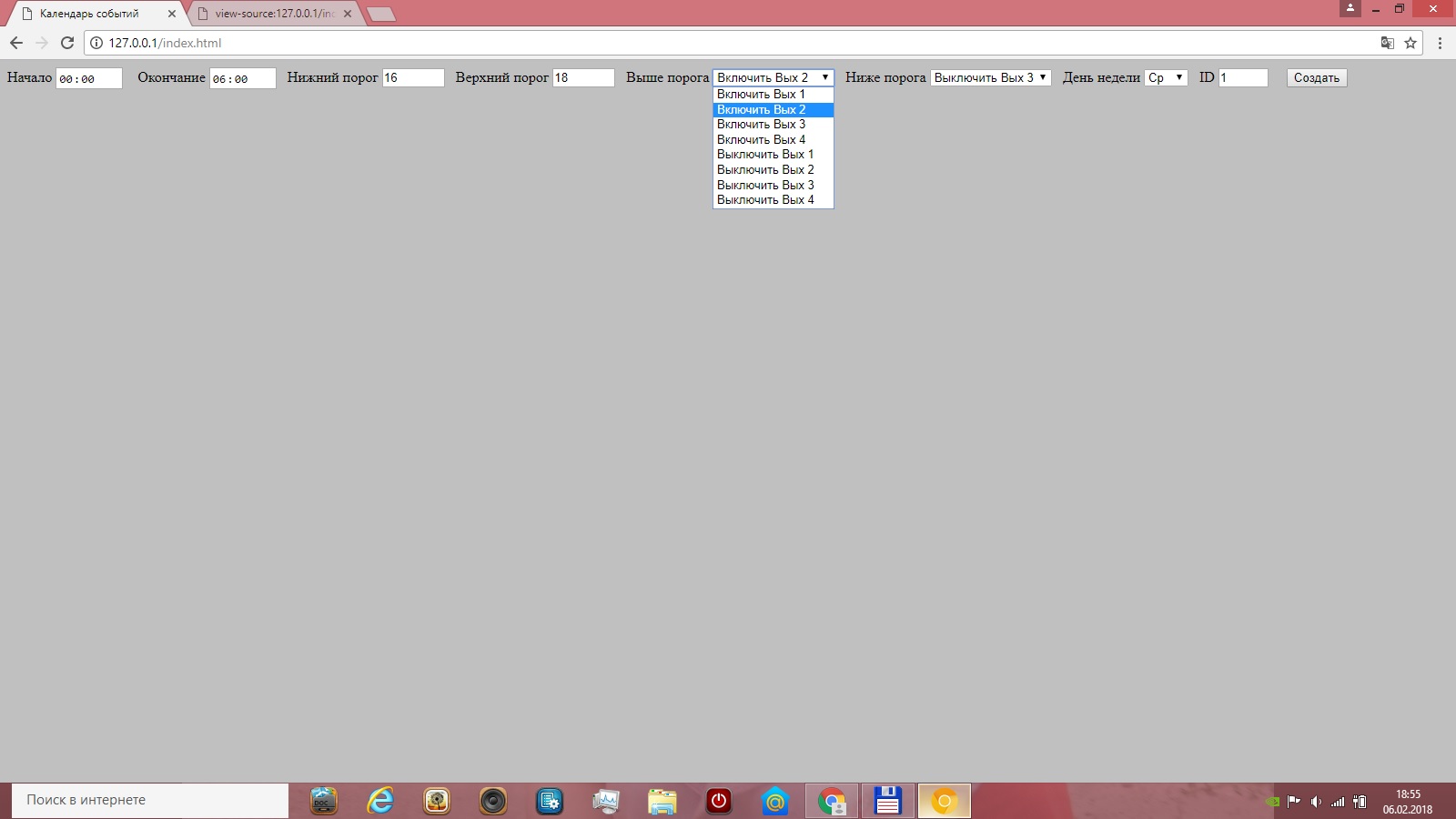The height and width of the screenshot is (819, 1456).
Task: Set the Начало start time field
Action: point(89,78)
